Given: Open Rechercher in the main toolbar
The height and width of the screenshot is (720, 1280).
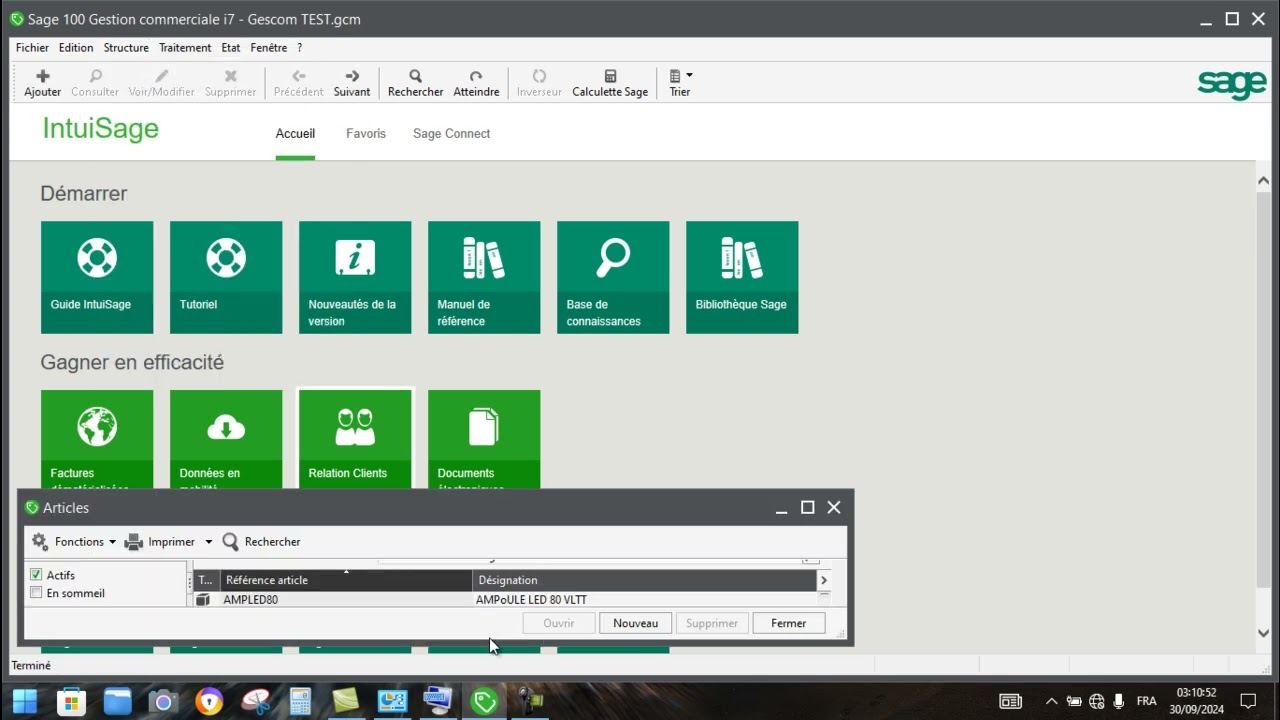Looking at the screenshot, I should (x=415, y=83).
